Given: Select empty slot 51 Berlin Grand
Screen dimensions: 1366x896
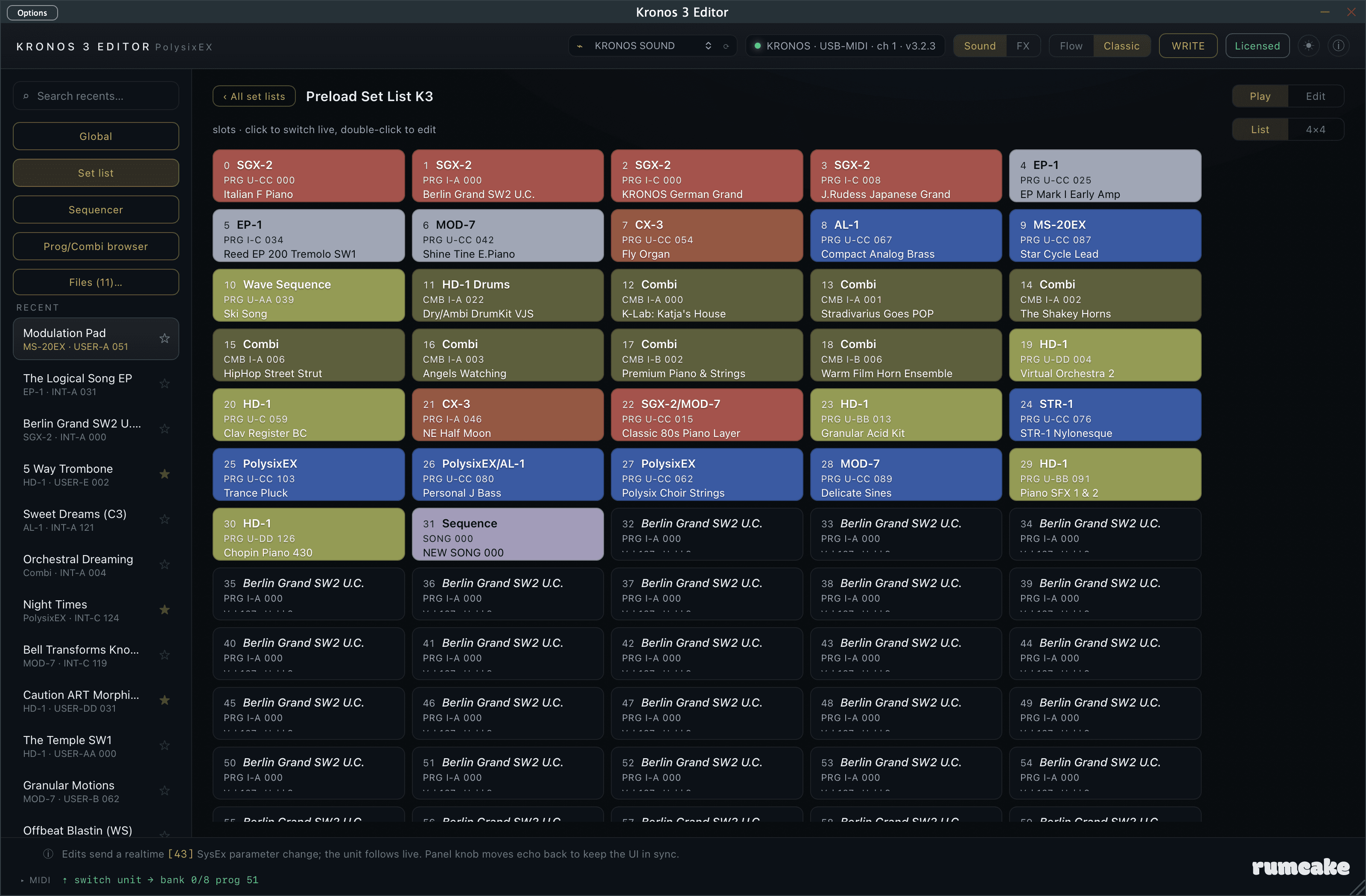Looking at the screenshot, I should click(x=508, y=773).
